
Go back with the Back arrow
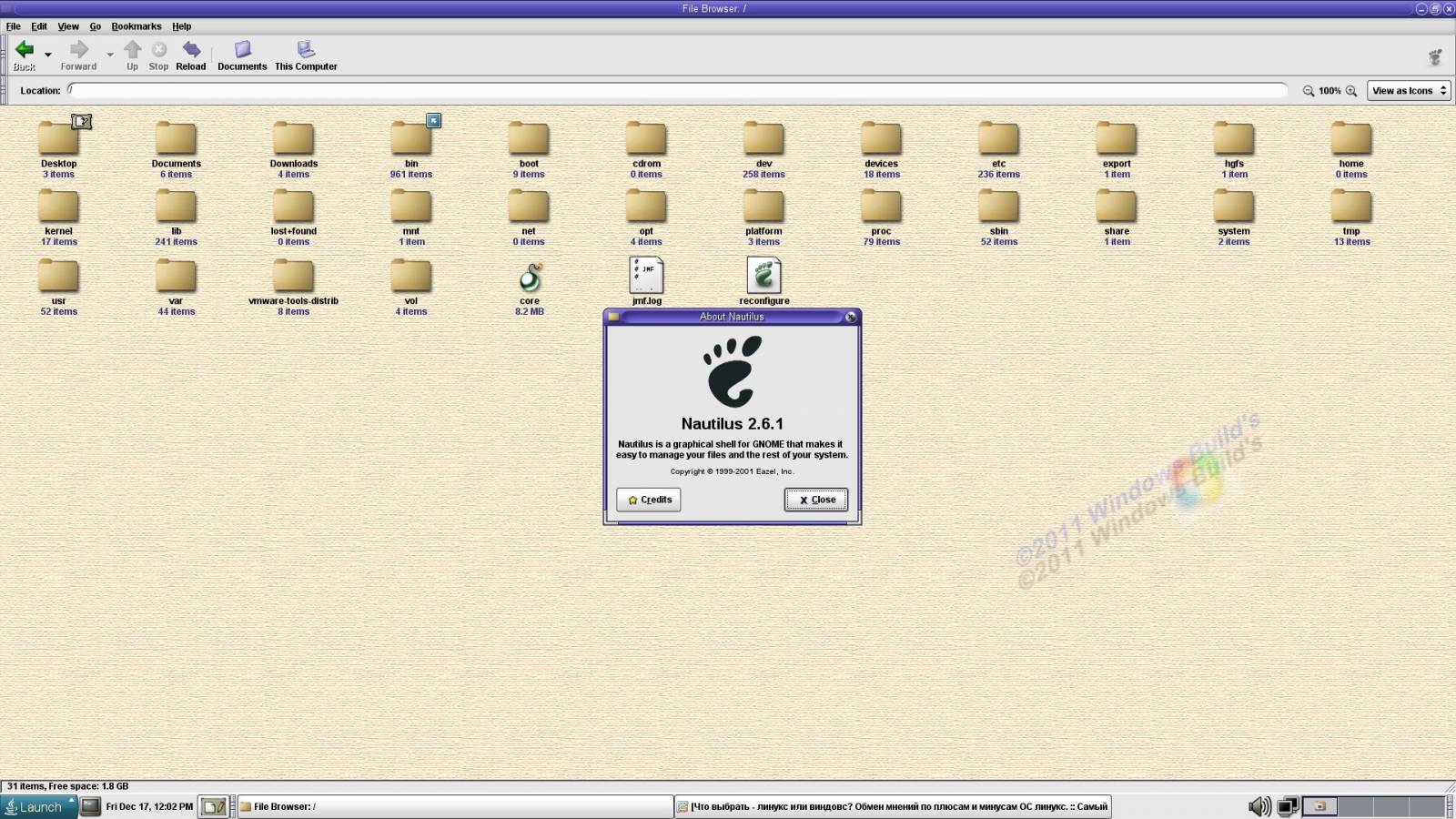[x=25, y=55]
